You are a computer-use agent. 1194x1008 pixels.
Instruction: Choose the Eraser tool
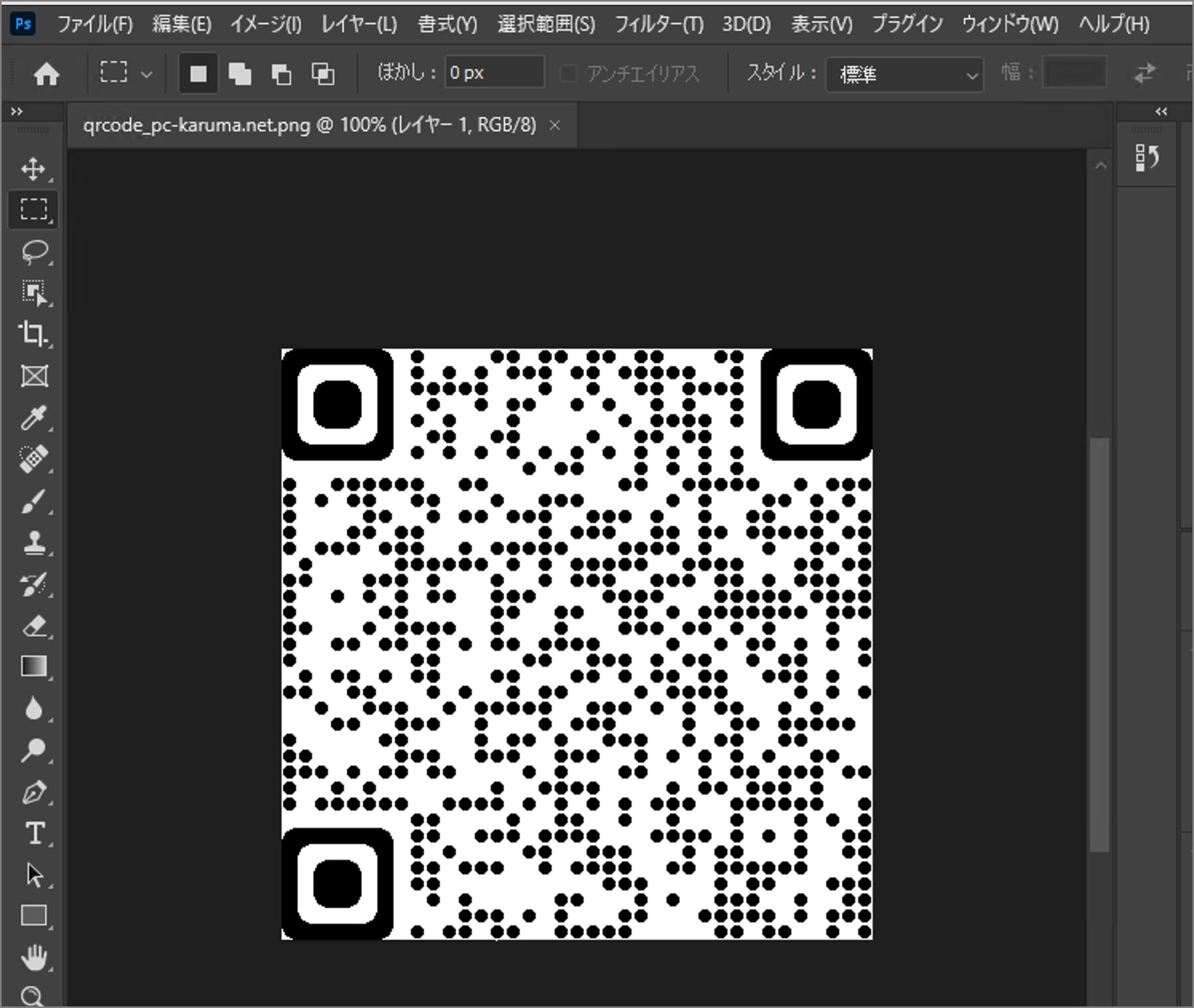click(x=33, y=626)
